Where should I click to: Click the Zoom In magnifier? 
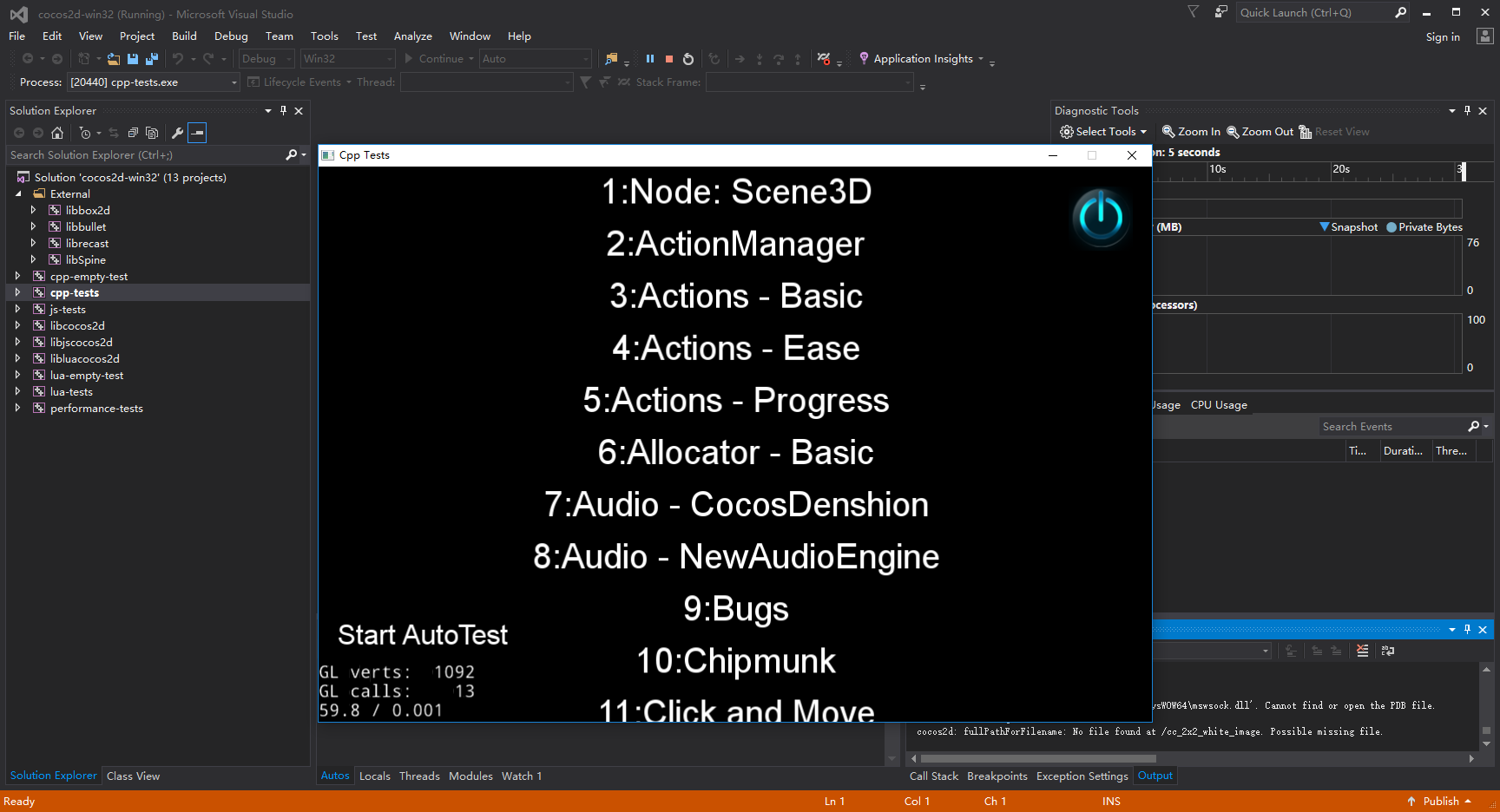click(1191, 132)
